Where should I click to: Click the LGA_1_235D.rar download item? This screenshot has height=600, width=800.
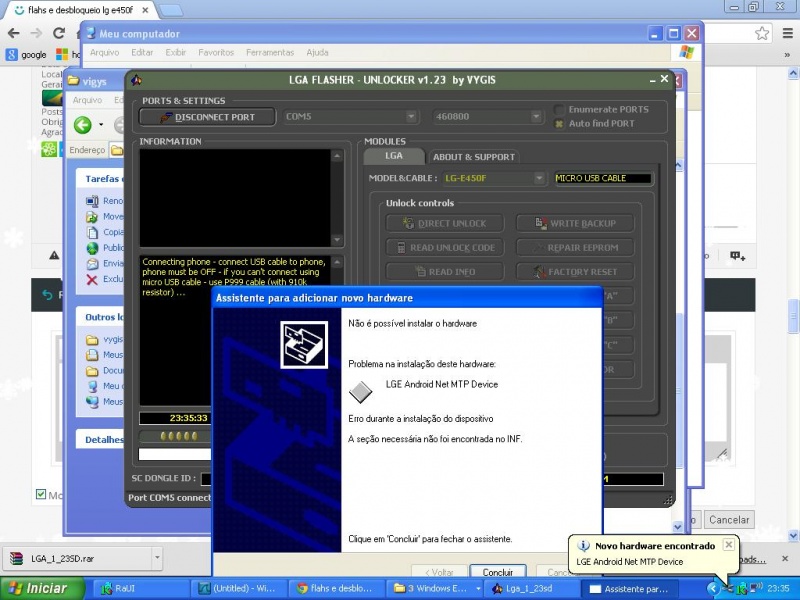tap(78, 559)
